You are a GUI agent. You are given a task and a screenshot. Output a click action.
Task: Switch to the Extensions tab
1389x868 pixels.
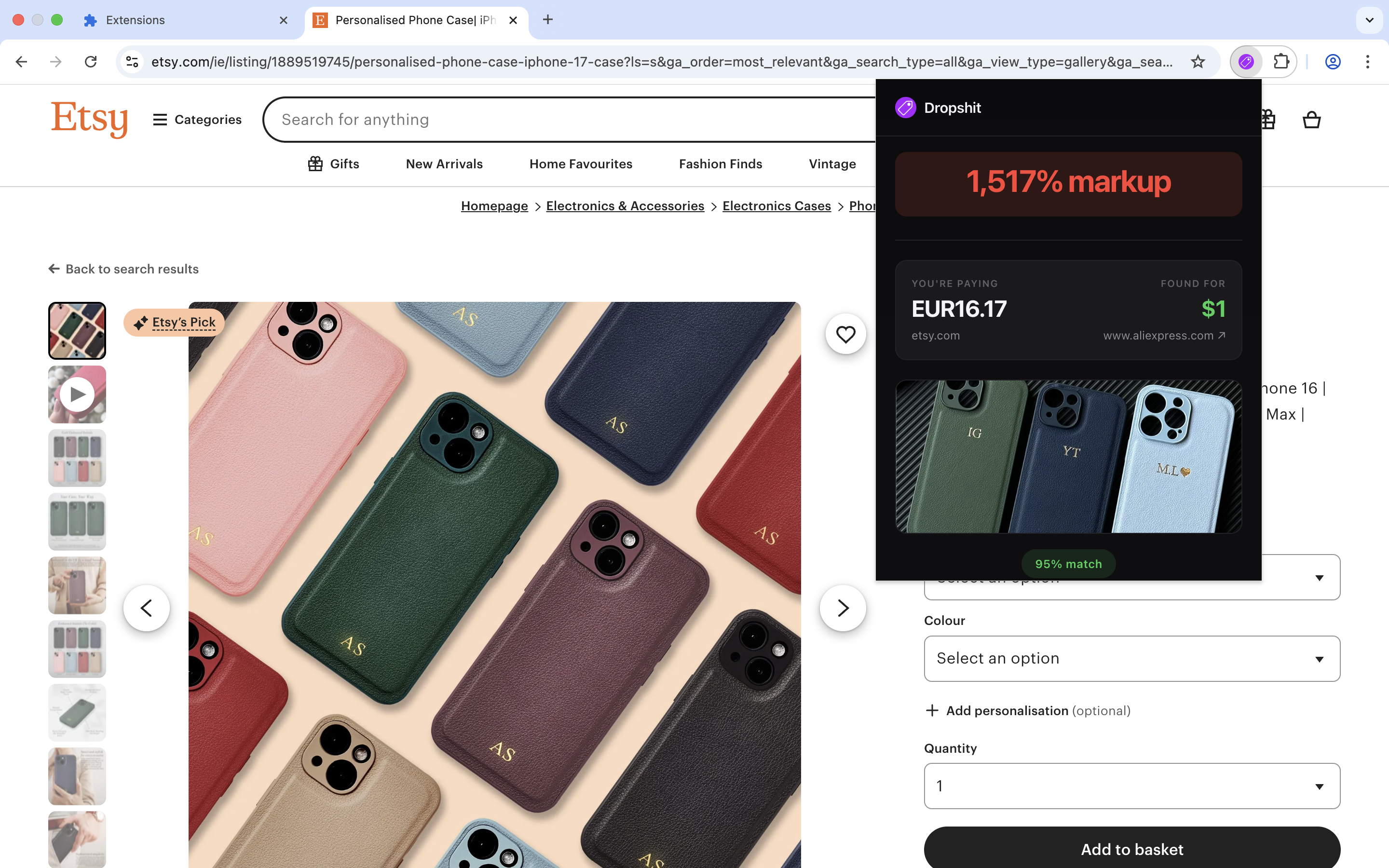point(136,20)
